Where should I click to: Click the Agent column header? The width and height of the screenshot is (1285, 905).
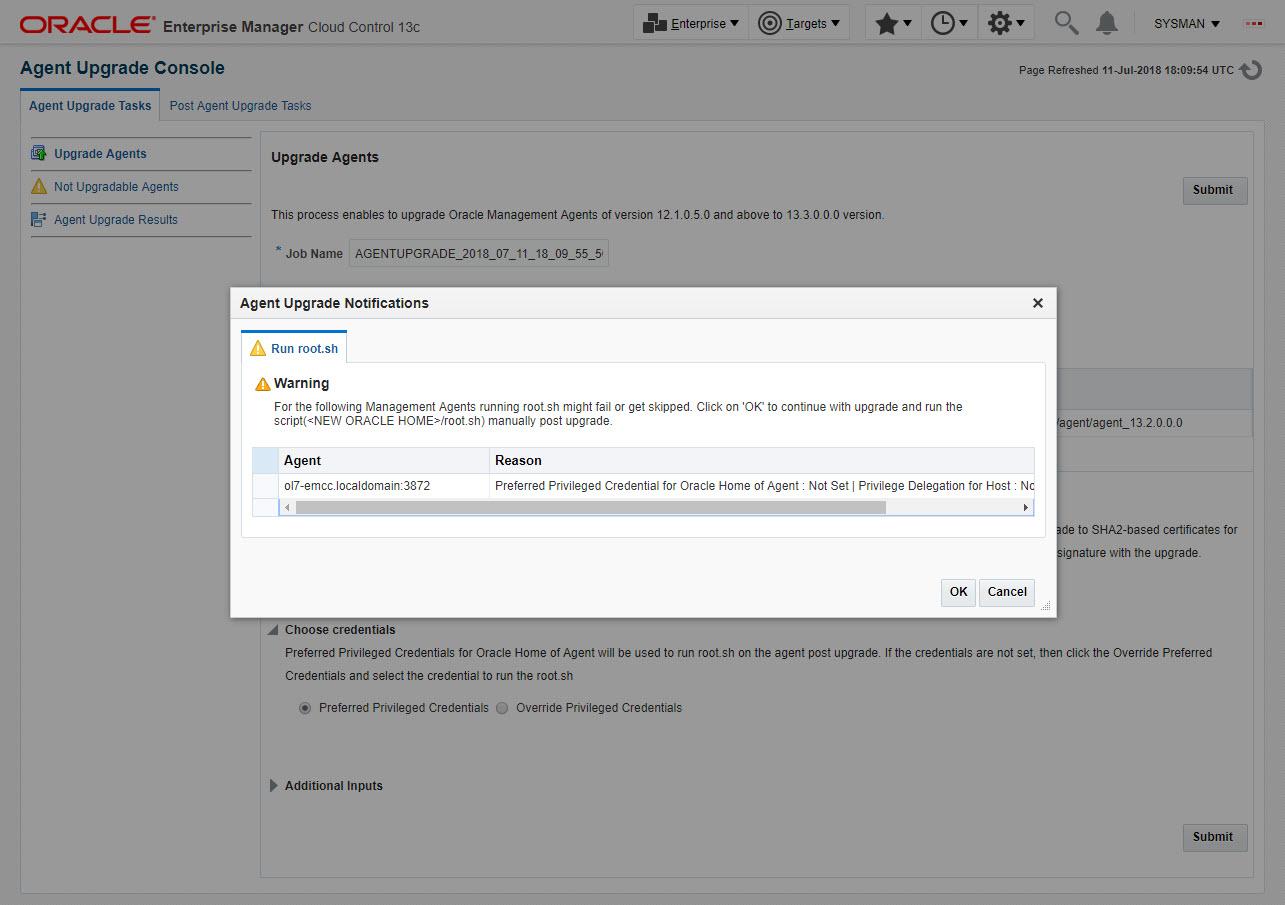click(x=384, y=460)
